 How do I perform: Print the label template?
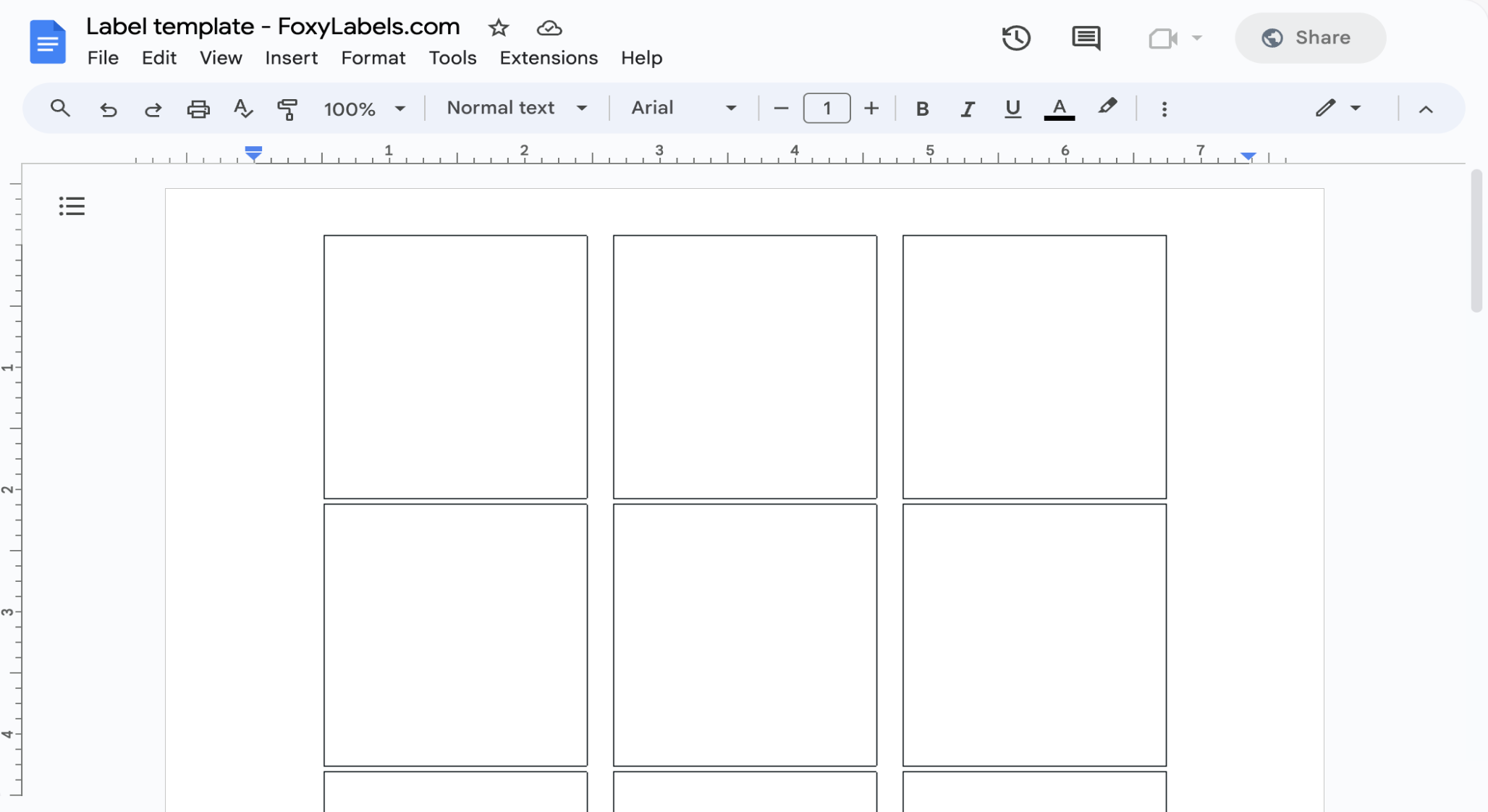(198, 109)
